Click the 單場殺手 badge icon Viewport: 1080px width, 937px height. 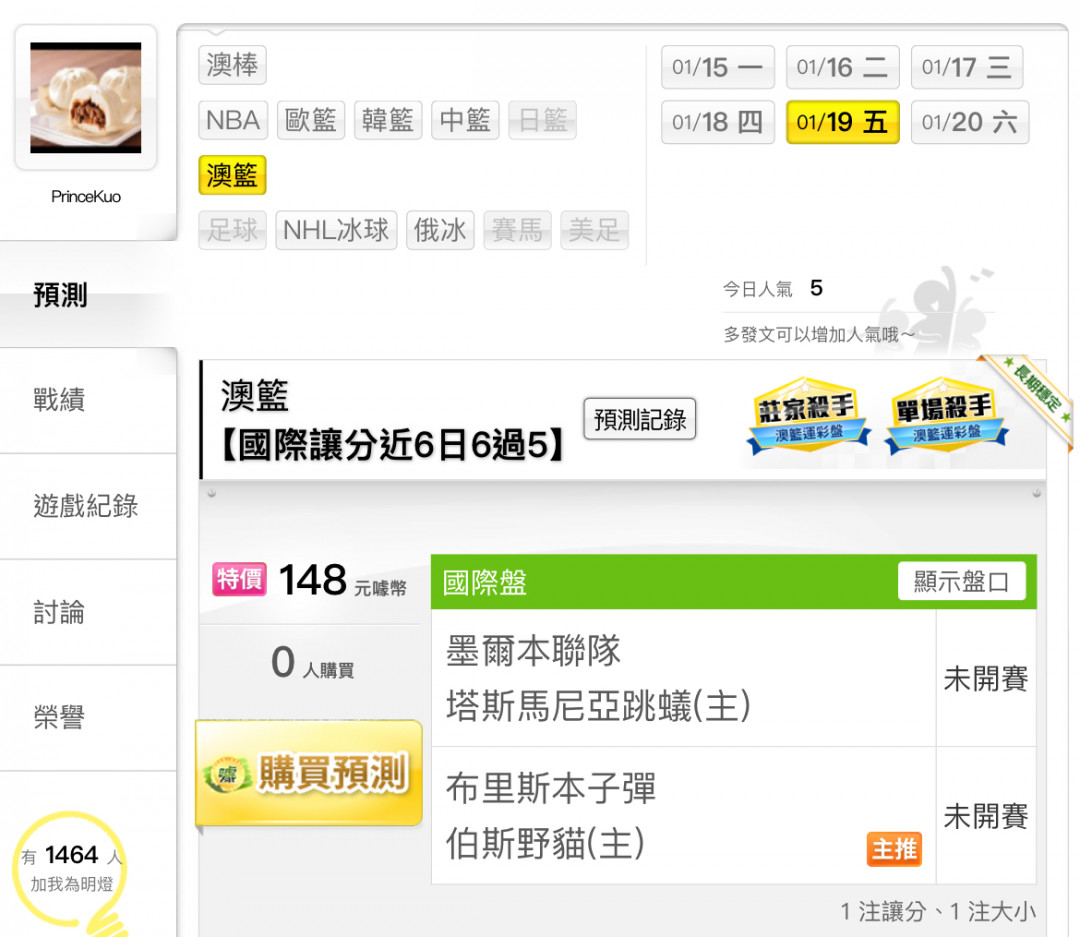(946, 415)
